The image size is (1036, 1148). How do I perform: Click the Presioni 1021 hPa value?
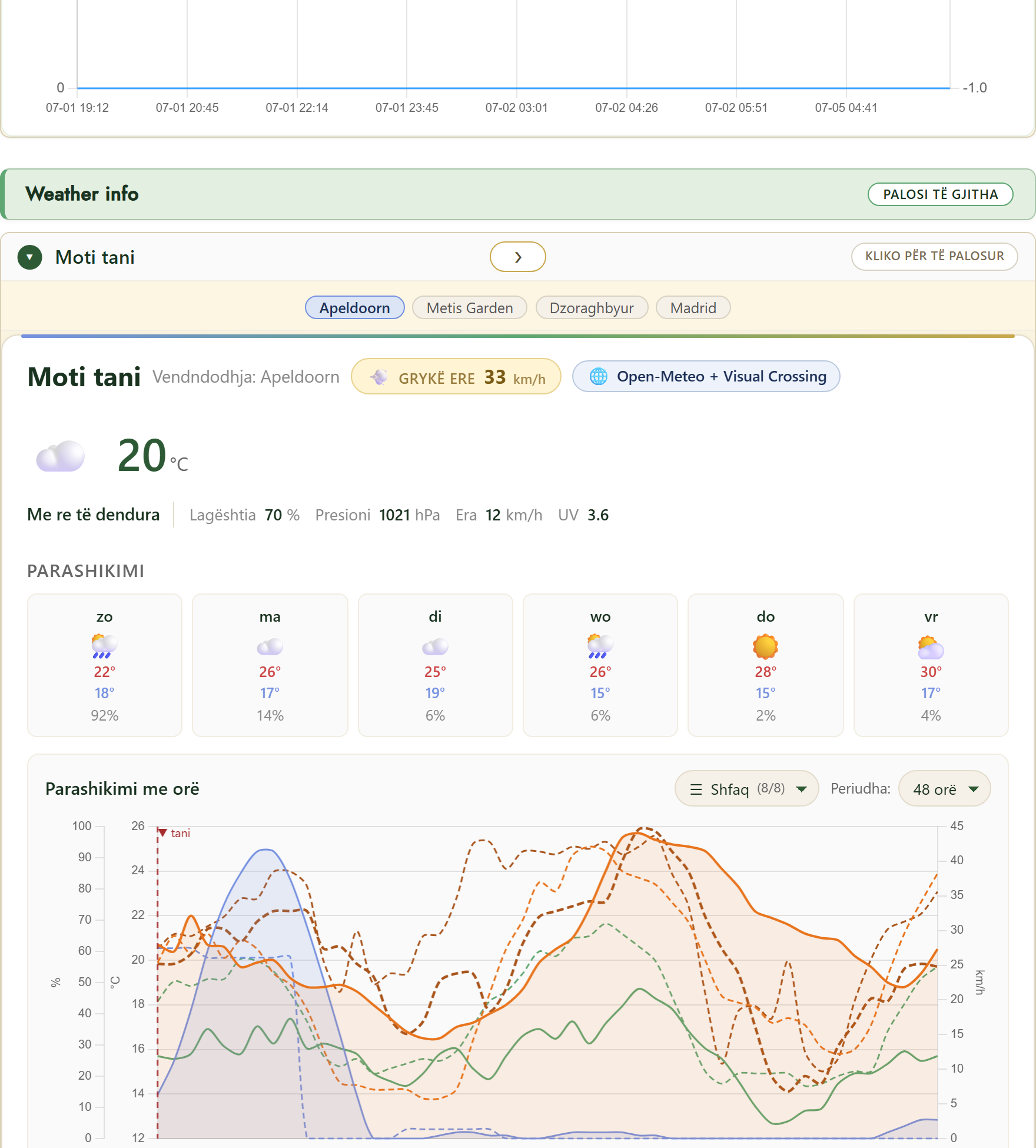point(377,515)
